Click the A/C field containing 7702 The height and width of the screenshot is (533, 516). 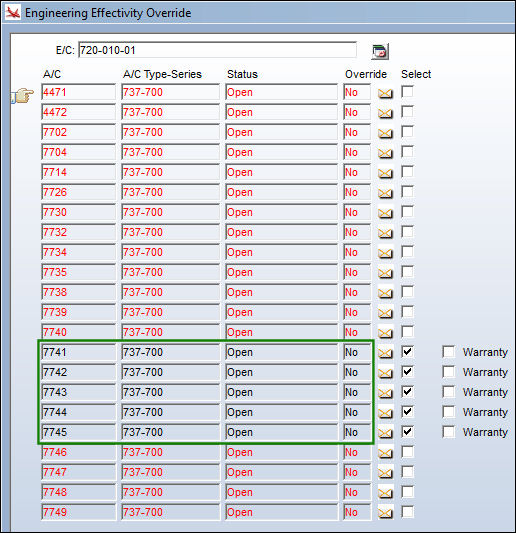coord(79,132)
